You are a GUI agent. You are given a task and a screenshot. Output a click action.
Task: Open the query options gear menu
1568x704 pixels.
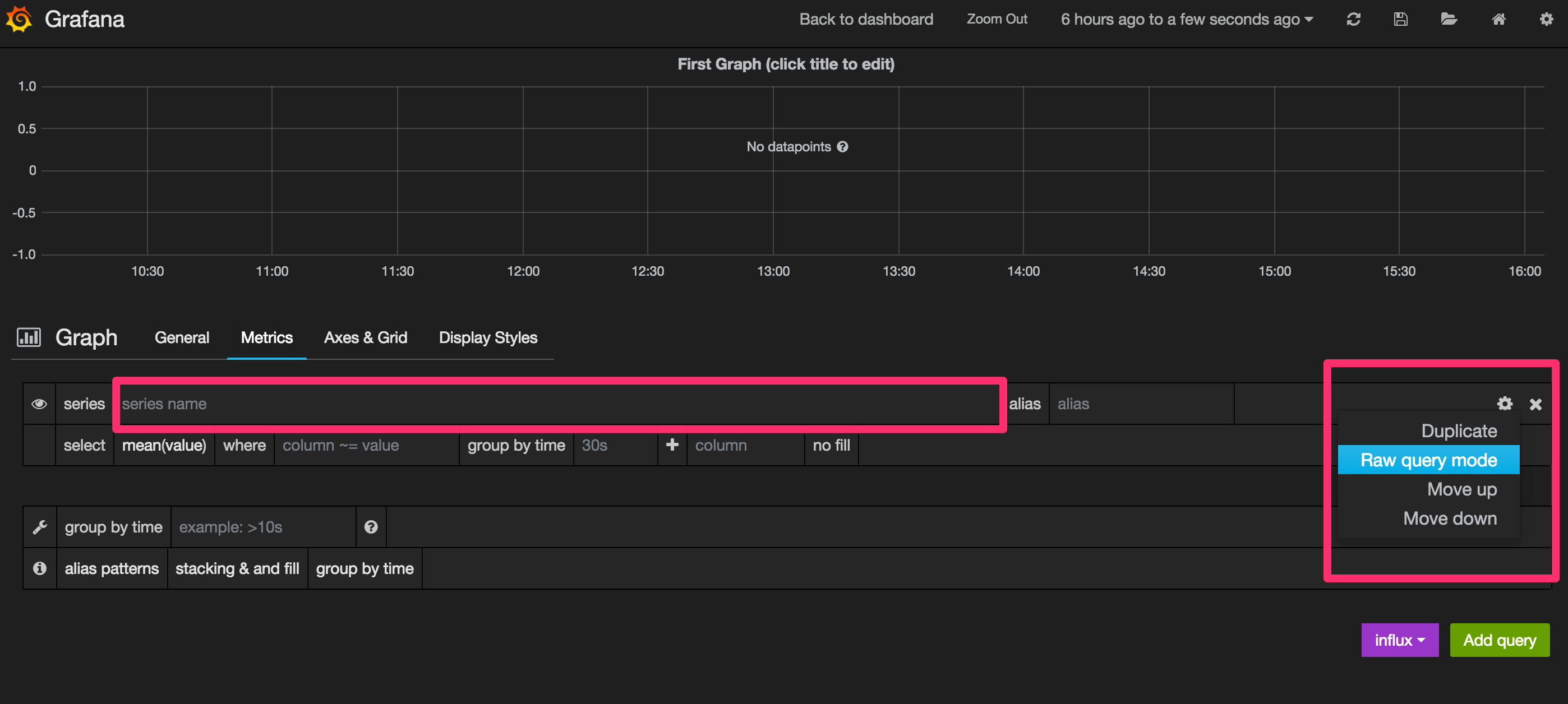(x=1505, y=404)
